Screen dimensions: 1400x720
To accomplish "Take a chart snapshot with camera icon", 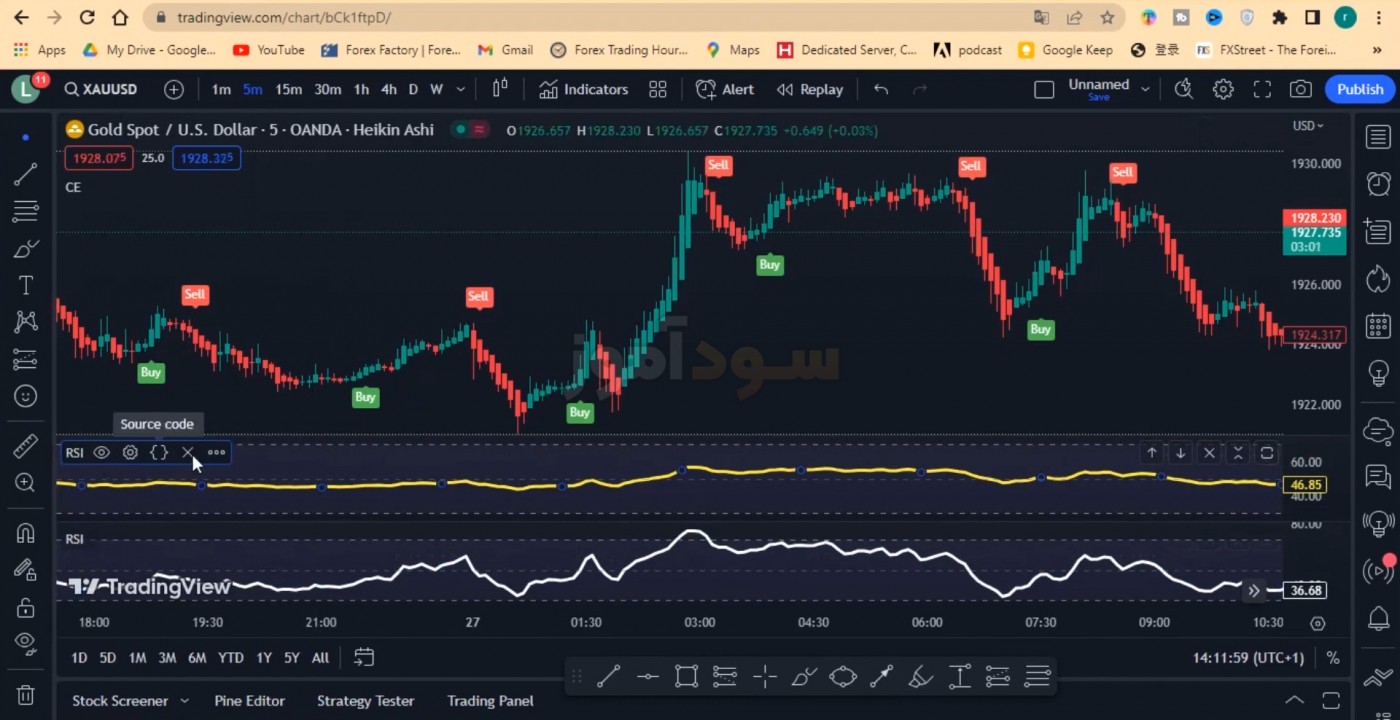I will (x=1300, y=89).
